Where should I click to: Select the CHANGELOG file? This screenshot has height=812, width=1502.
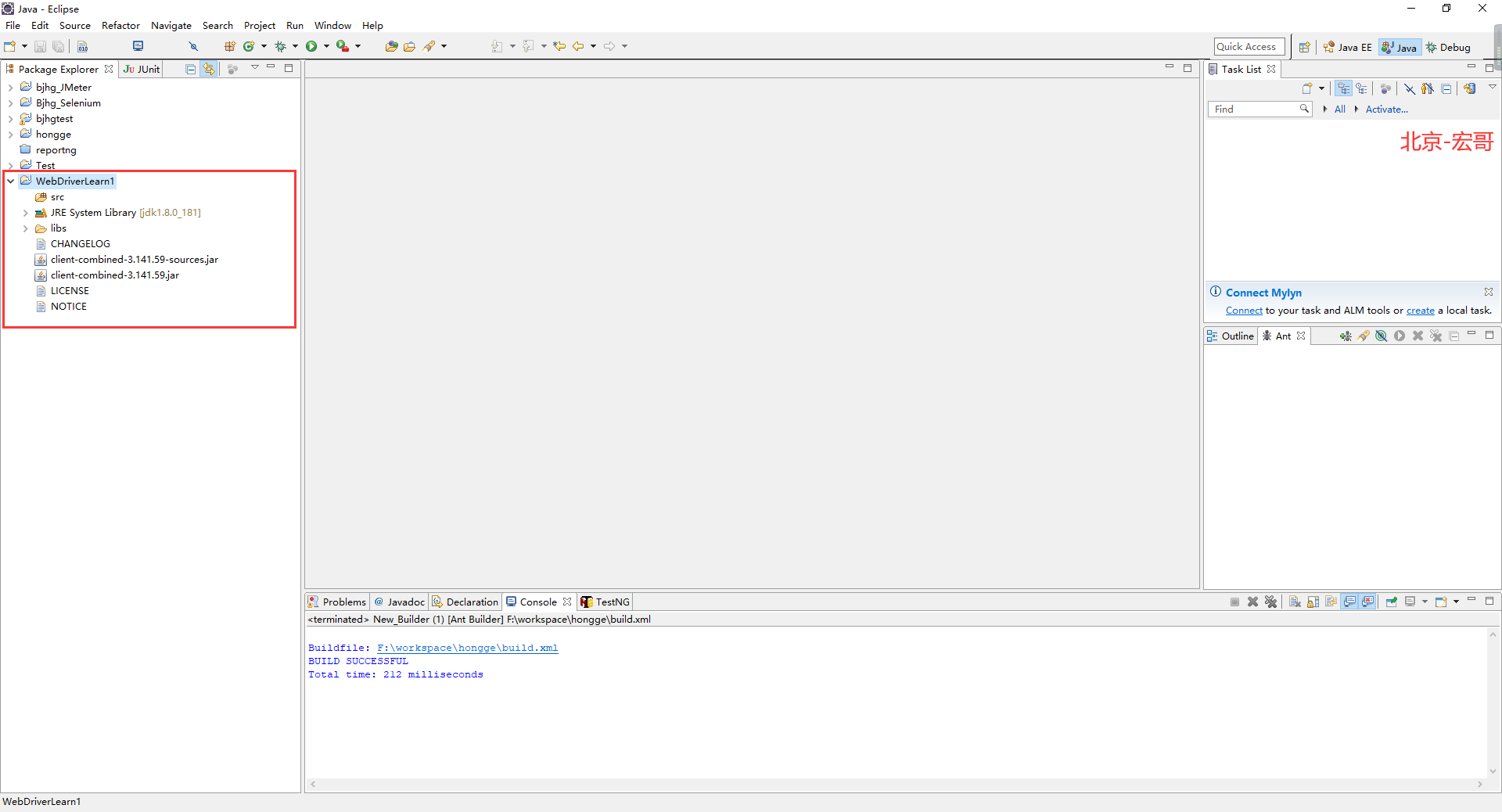[80, 244]
